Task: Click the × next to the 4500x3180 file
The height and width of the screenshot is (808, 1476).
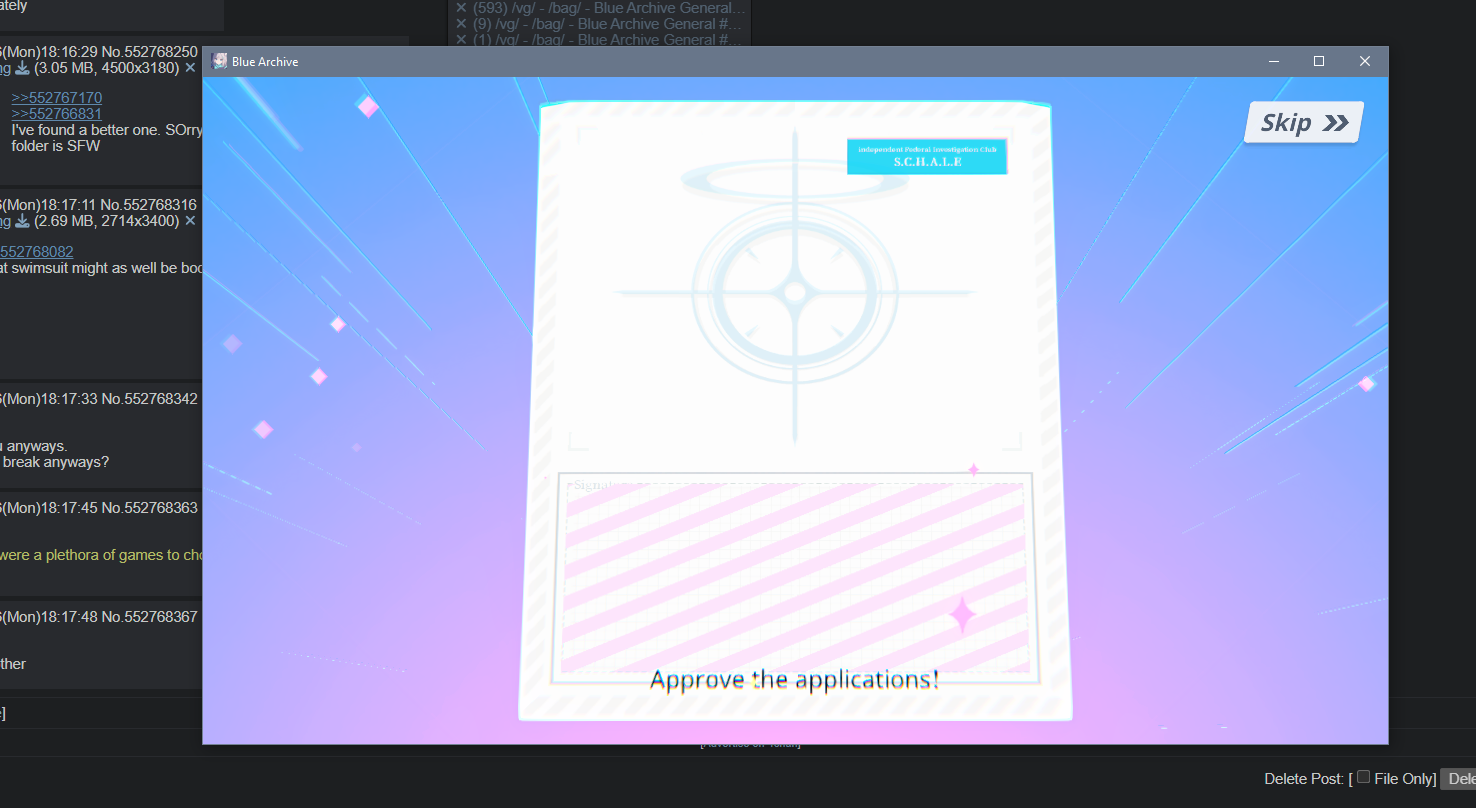Action: tap(190, 68)
